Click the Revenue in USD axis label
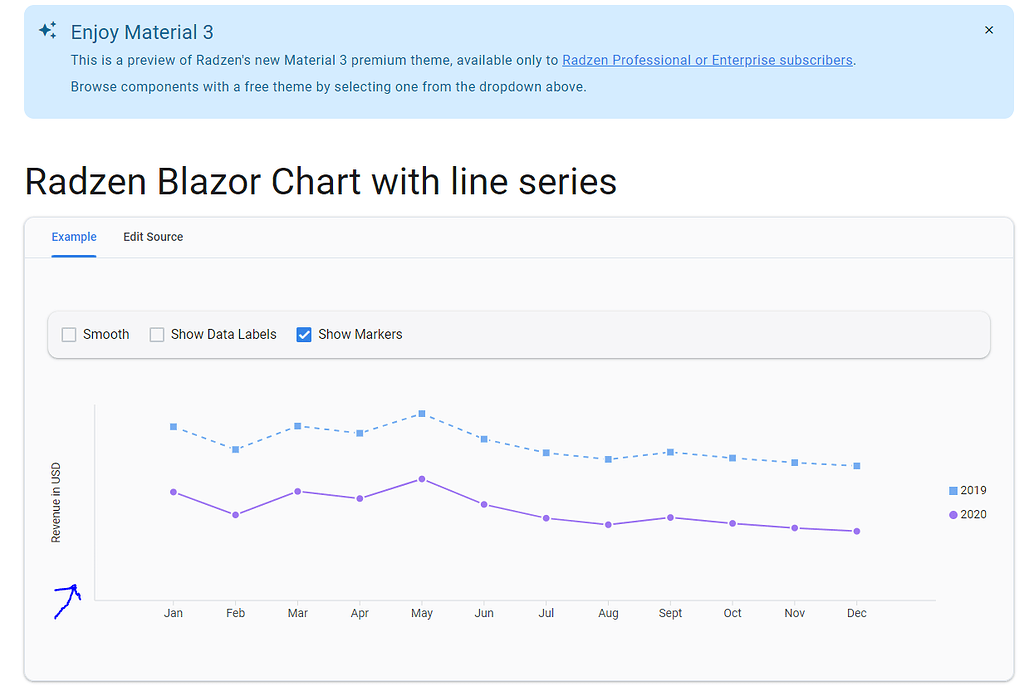1024x700 pixels. click(x=56, y=502)
